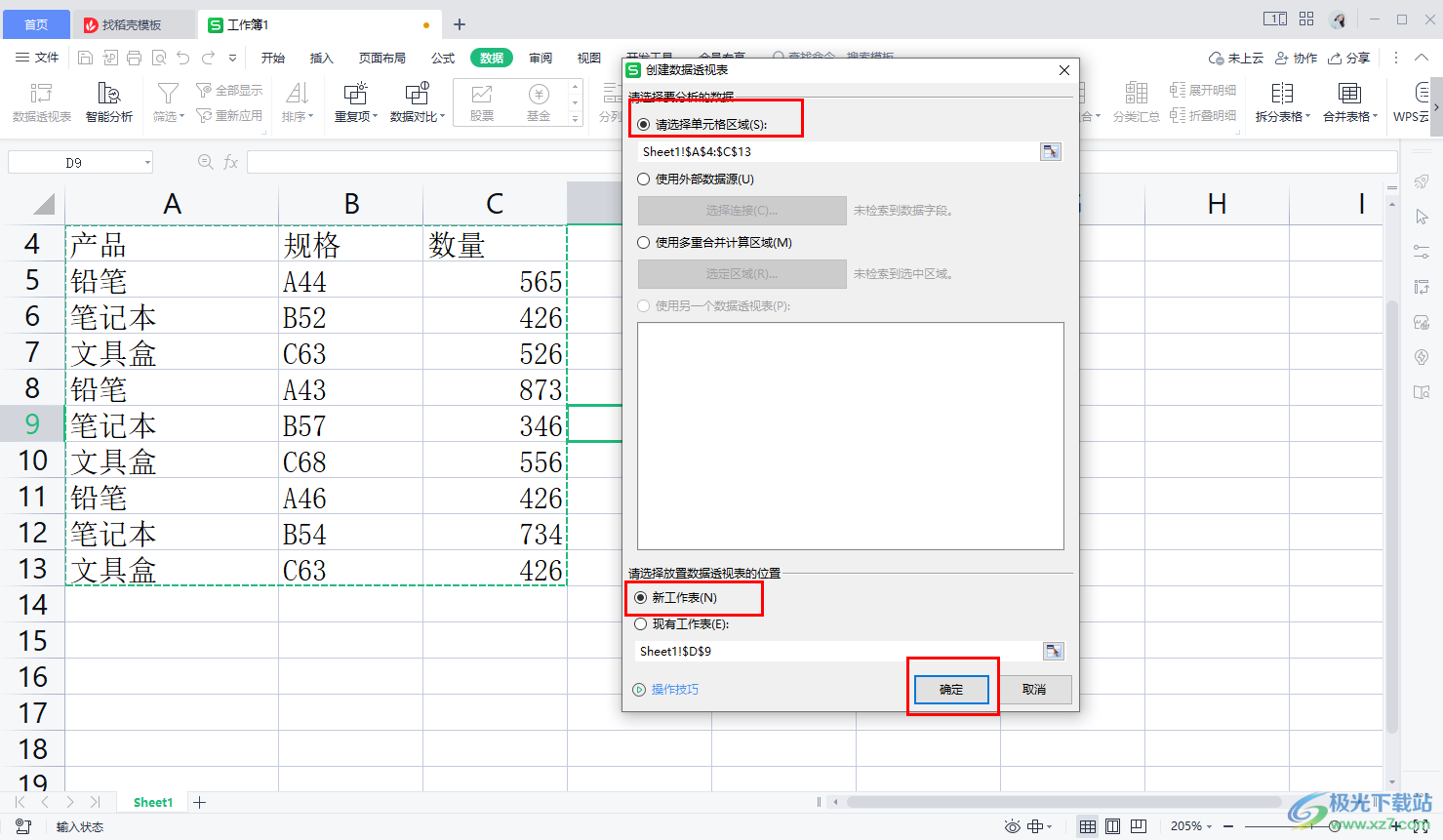Click the Print icon in quick access toolbar
This screenshot has width=1443, height=840.
(134, 58)
